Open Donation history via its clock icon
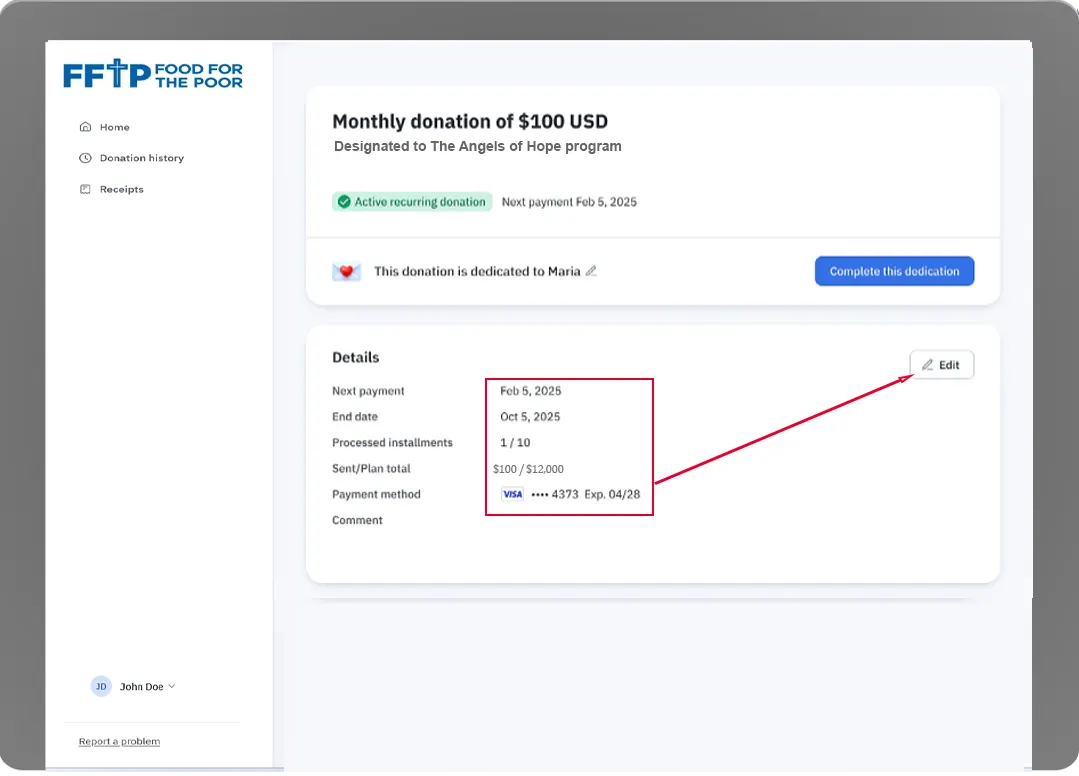 pyautogui.click(x=85, y=157)
